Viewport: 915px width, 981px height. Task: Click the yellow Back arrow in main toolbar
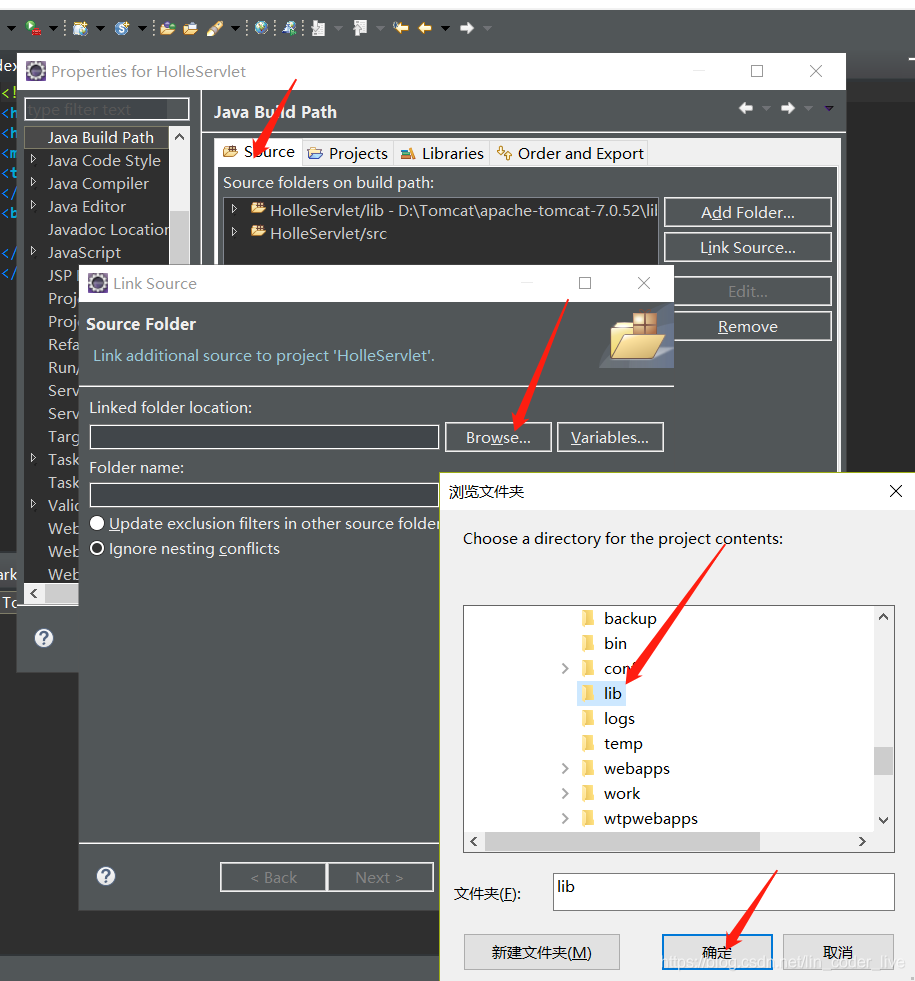click(x=425, y=28)
